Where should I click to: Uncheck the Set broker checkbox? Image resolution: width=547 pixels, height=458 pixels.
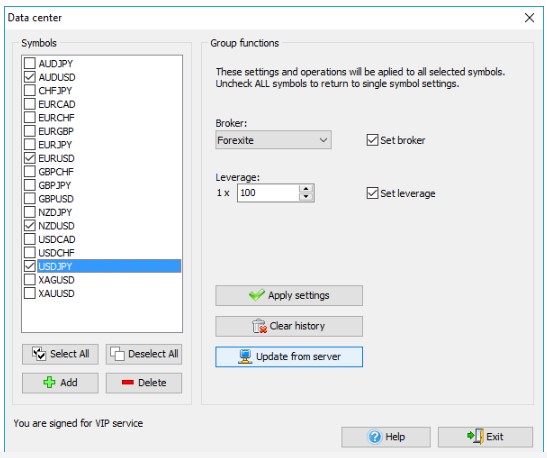click(x=372, y=140)
